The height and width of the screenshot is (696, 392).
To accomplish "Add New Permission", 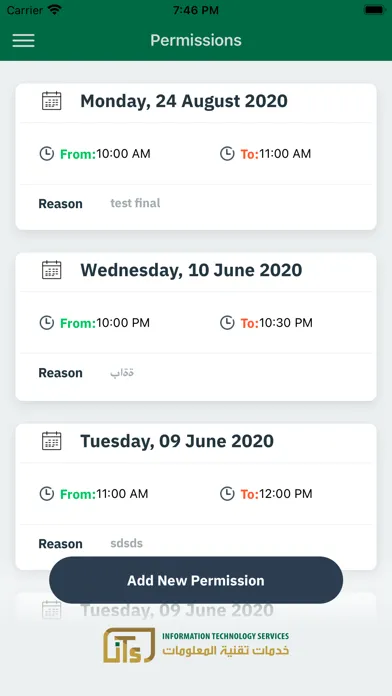I will [196, 580].
